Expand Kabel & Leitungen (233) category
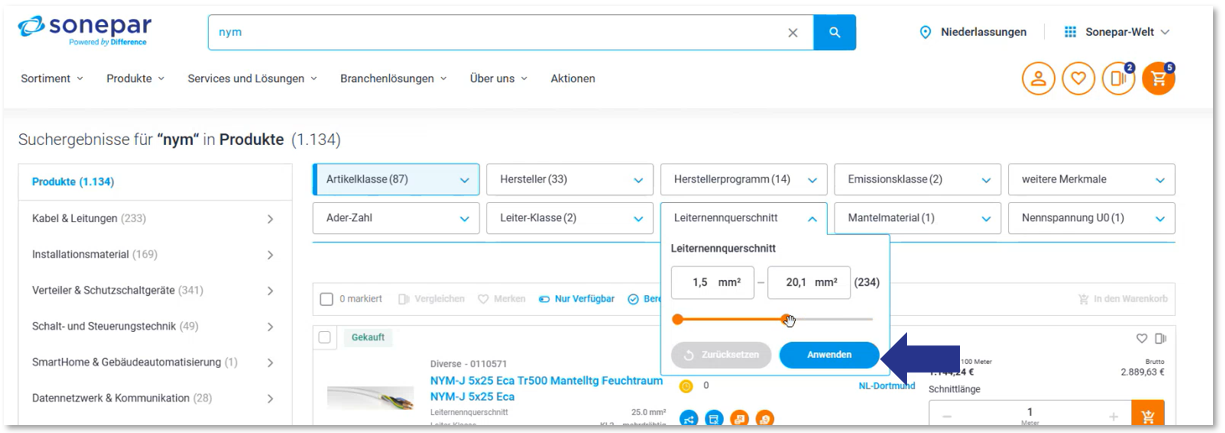Image resolution: width=1225 pixels, height=433 pixels. [x=156, y=218]
